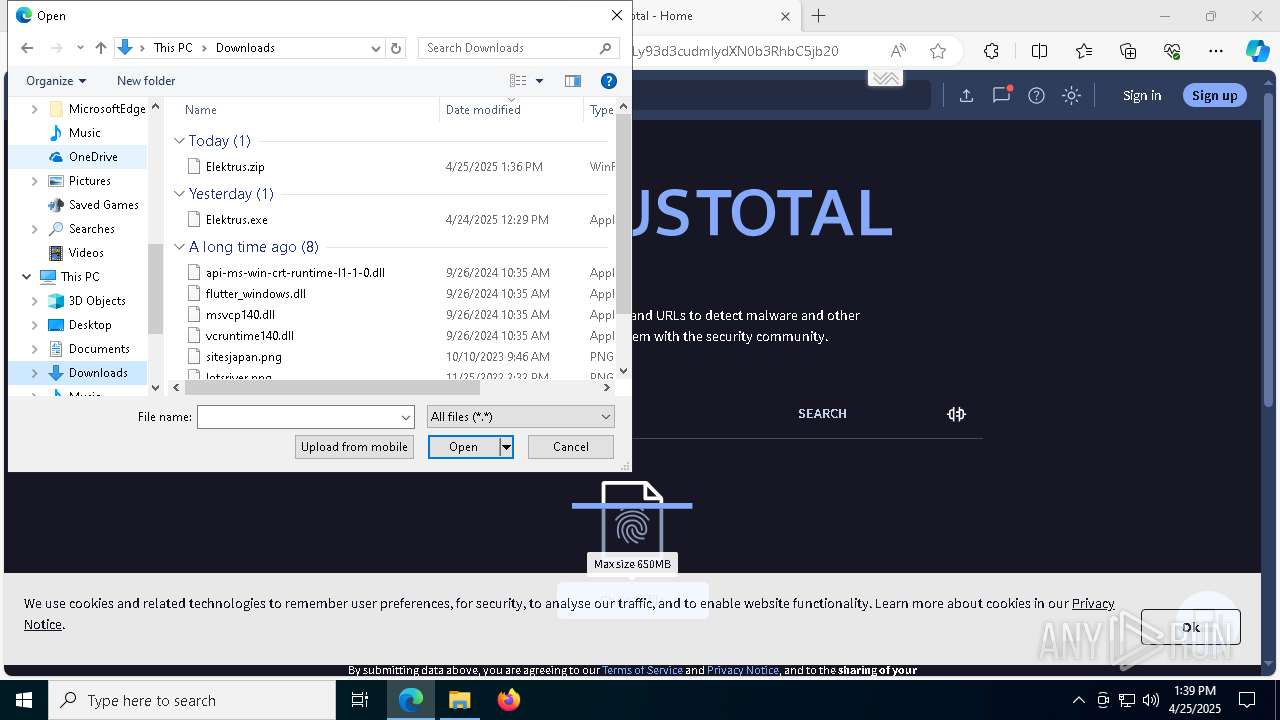Close the VirusTotal browser tab

click(785, 16)
